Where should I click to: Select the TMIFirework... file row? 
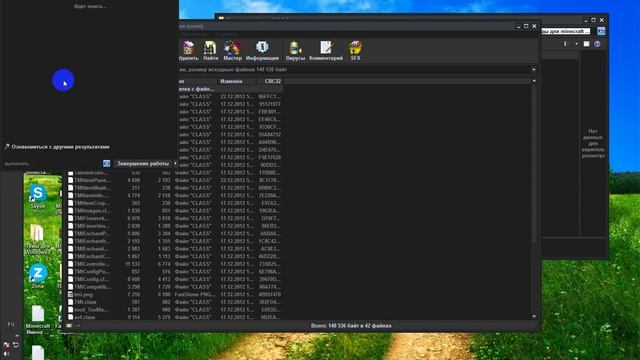point(175,218)
